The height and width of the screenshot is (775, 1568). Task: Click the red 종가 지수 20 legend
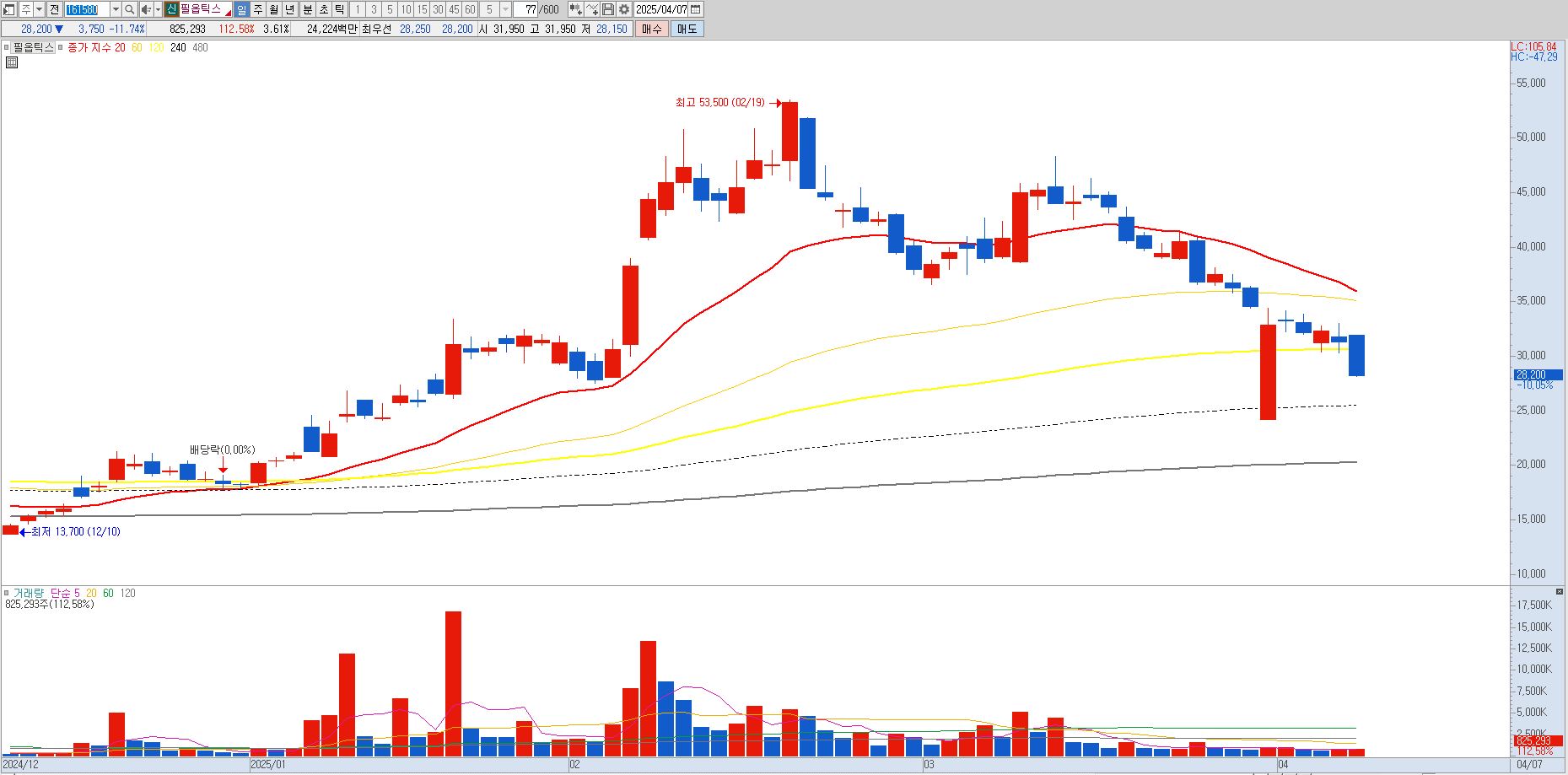coord(96,47)
